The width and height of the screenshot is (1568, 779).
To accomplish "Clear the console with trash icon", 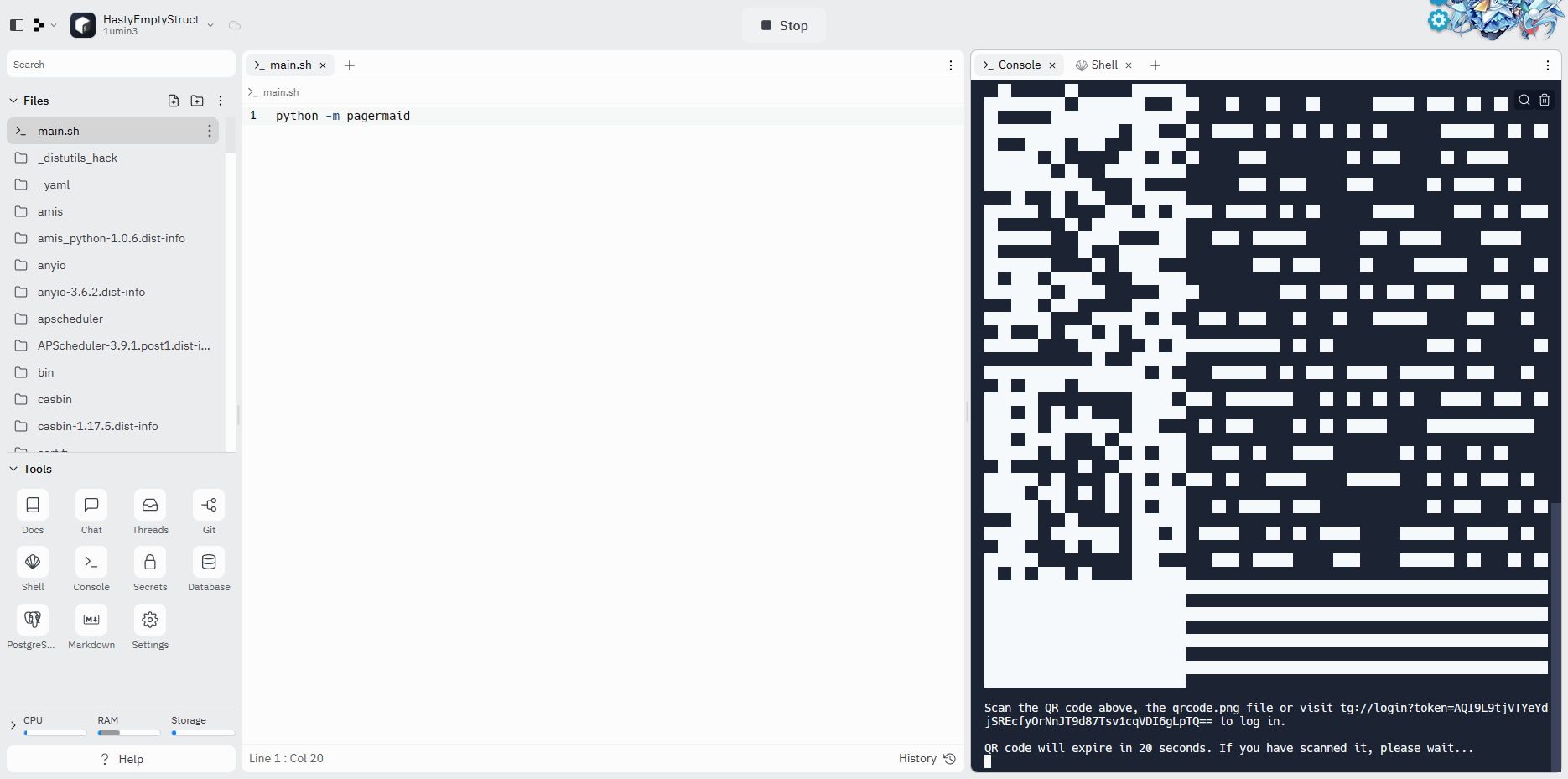I will [x=1545, y=100].
